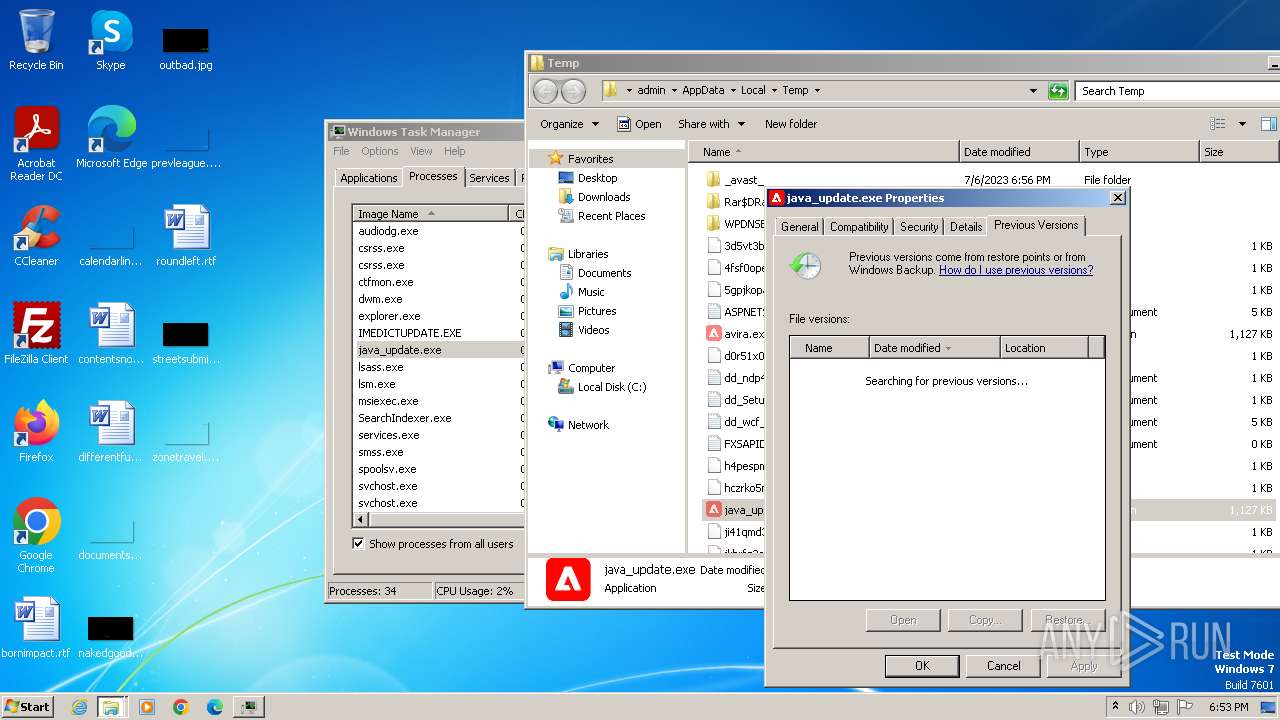Open Task Manager Options menu
The width and height of the screenshot is (1280, 720).
[x=380, y=151]
